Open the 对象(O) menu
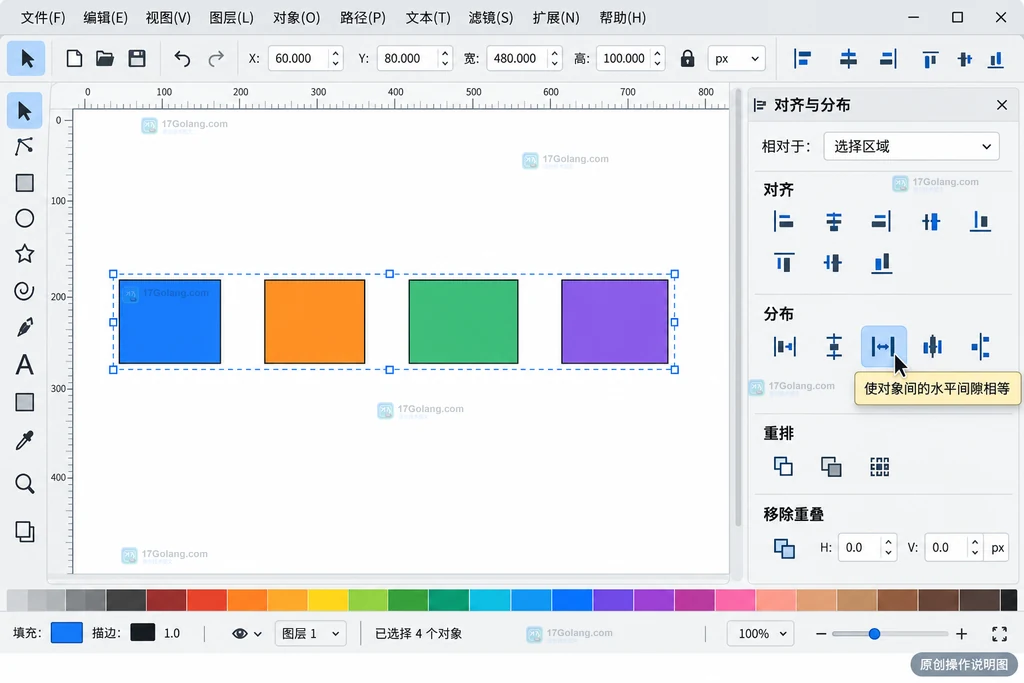Viewport: 1024px width, 683px height. point(296,18)
